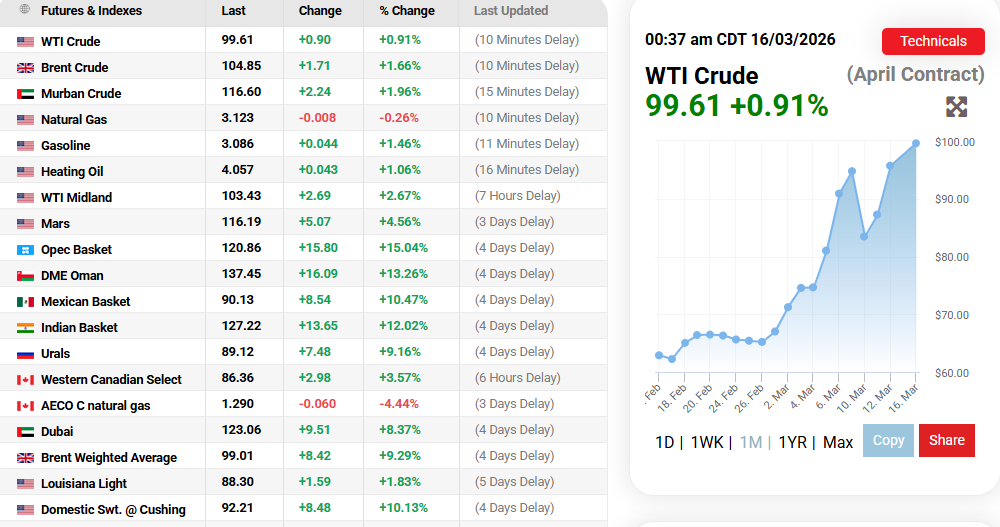Click the DME Oman row name
Image resolution: width=1000 pixels, height=527 pixels.
coord(72,276)
